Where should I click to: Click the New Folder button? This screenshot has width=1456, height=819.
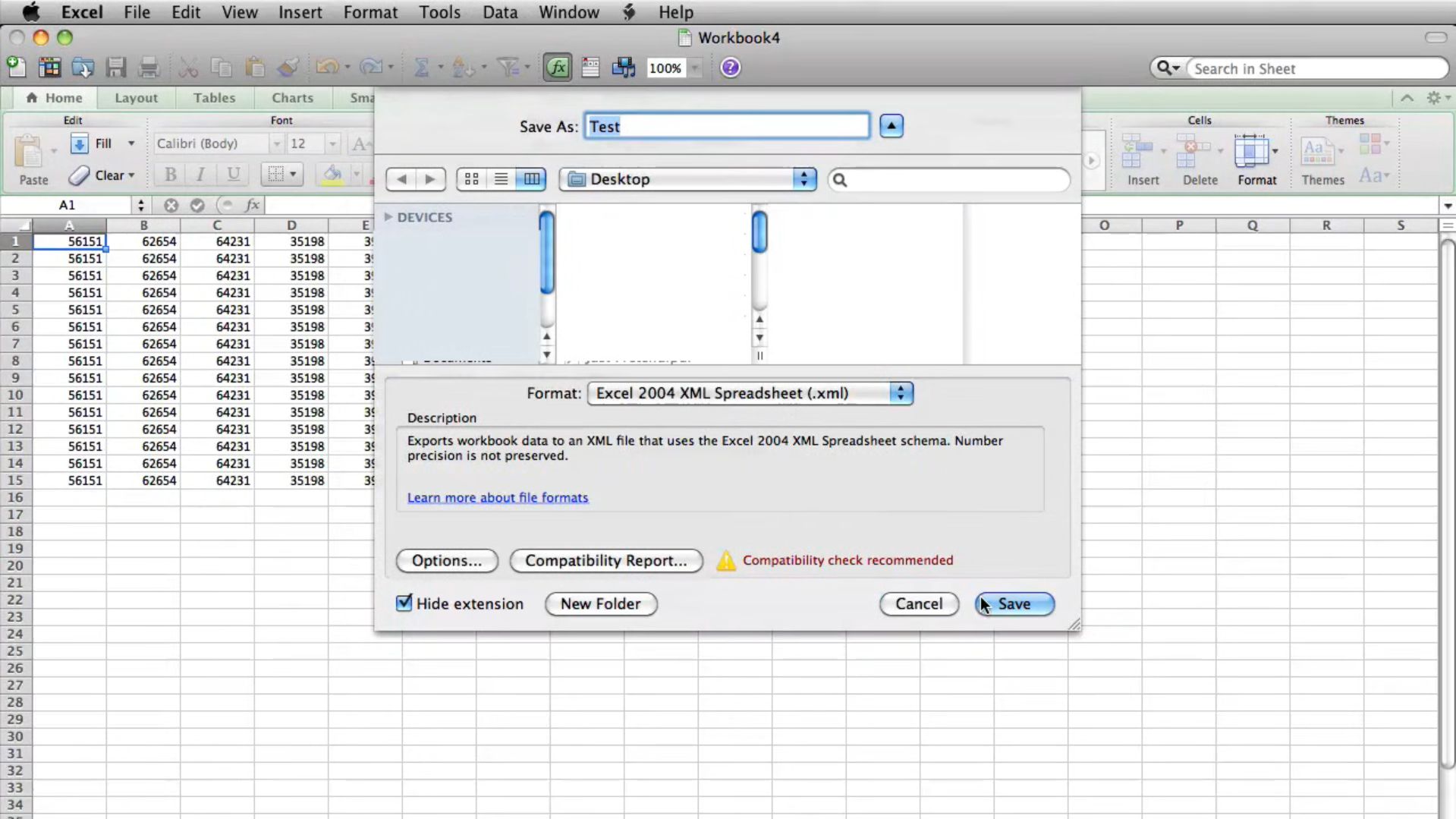click(600, 603)
